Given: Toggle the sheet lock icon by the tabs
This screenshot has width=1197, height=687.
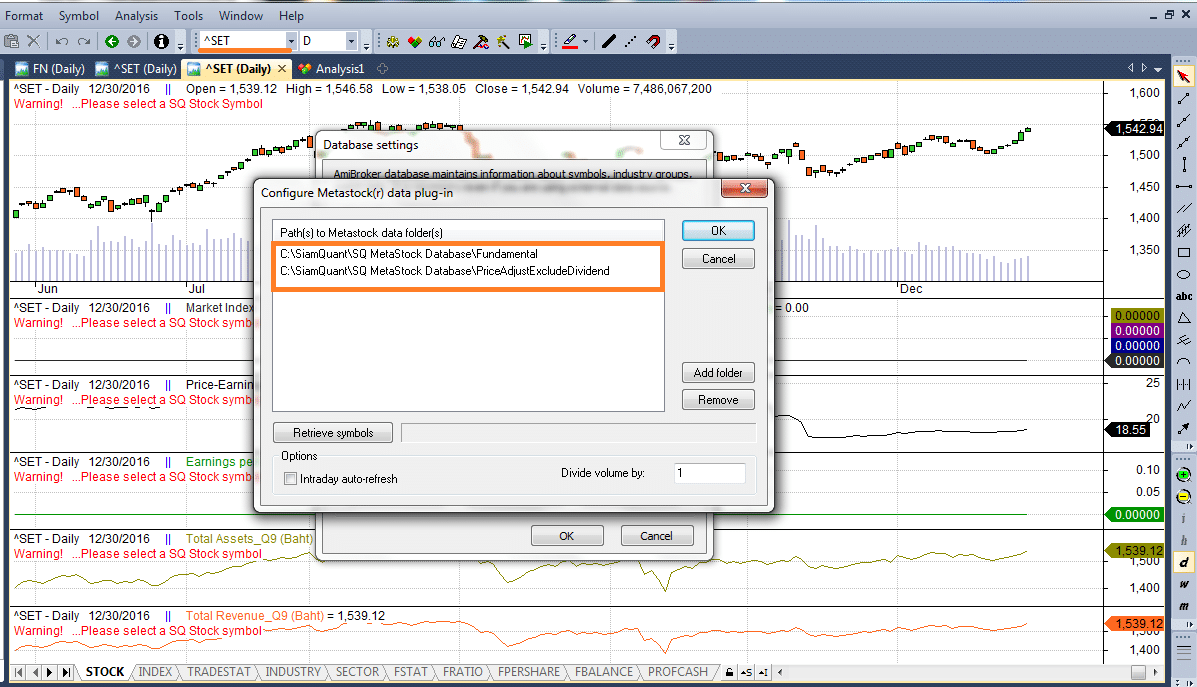Looking at the screenshot, I should 729,672.
